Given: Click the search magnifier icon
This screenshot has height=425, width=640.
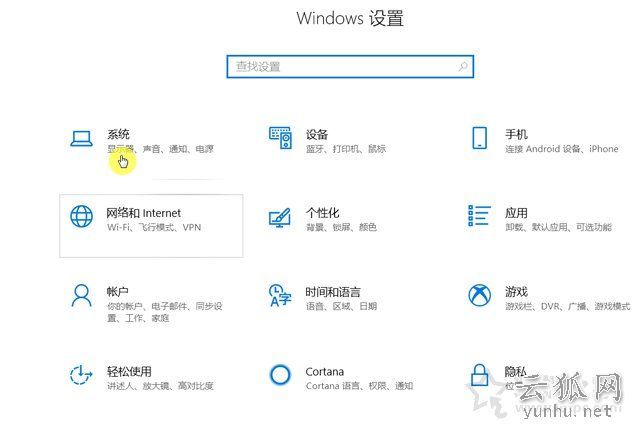Looking at the screenshot, I should click(463, 66).
